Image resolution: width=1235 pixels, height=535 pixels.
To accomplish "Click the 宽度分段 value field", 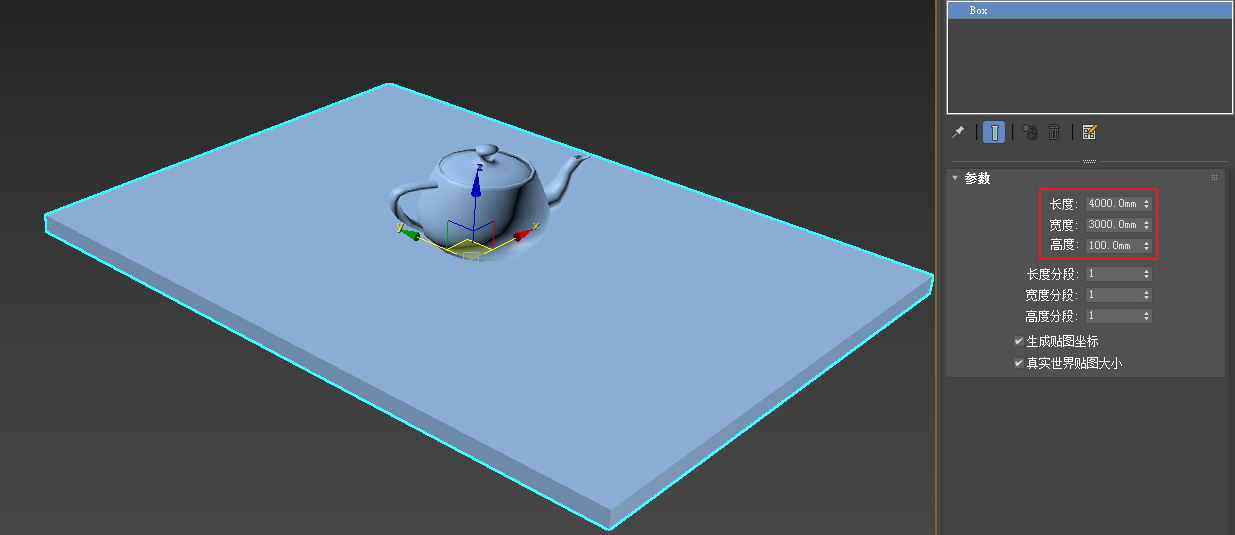I will [1112, 295].
